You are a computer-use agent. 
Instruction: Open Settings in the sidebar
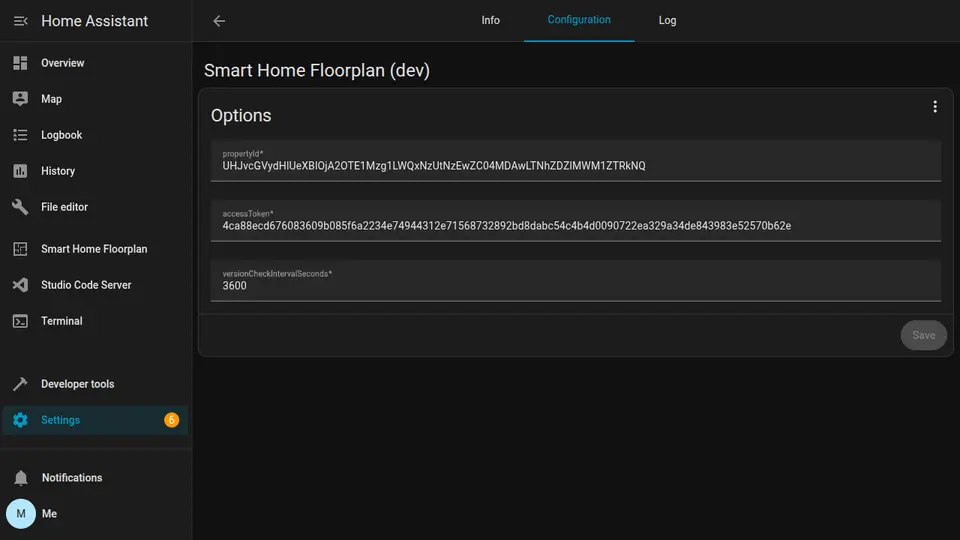tap(96, 420)
